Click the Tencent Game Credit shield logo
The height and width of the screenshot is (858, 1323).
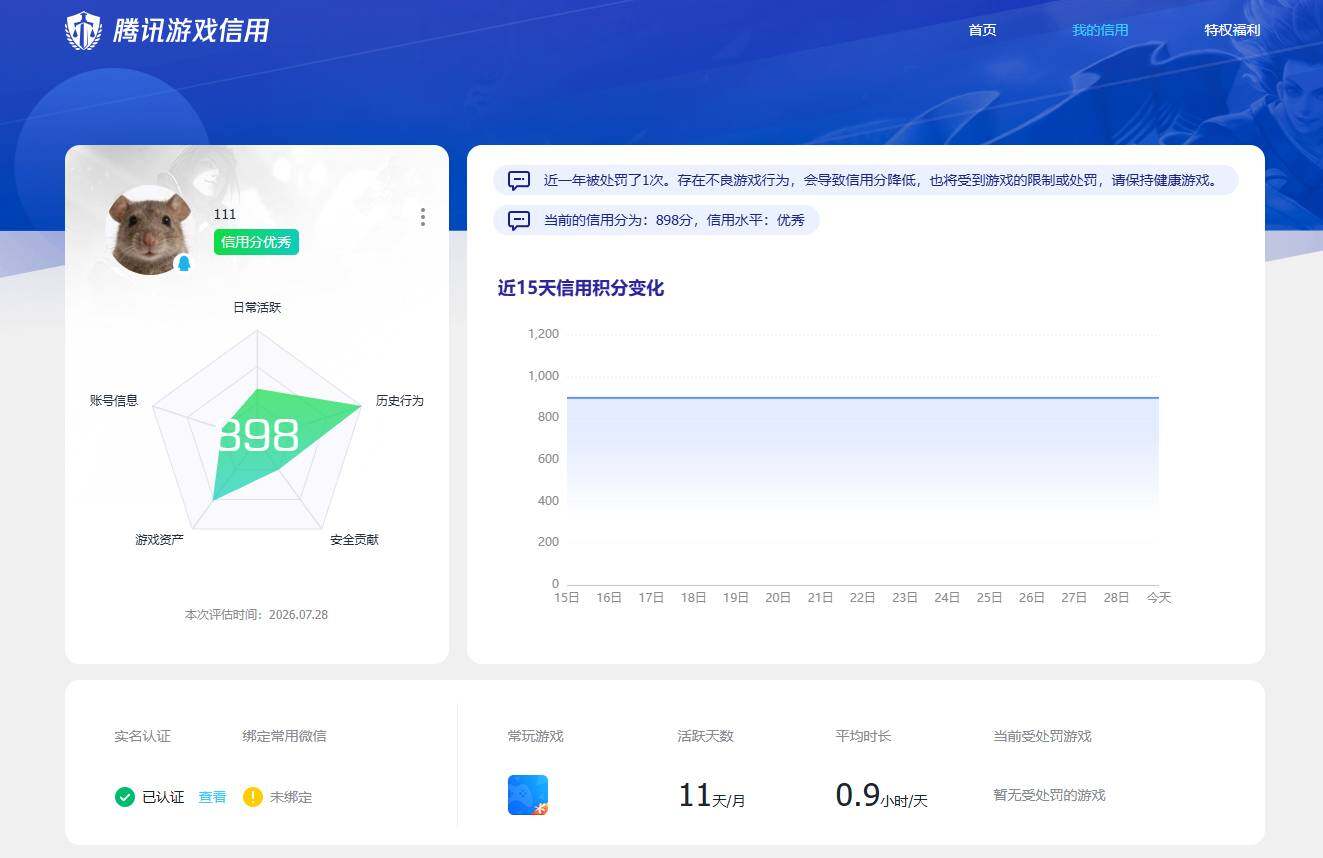click(x=83, y=31)
